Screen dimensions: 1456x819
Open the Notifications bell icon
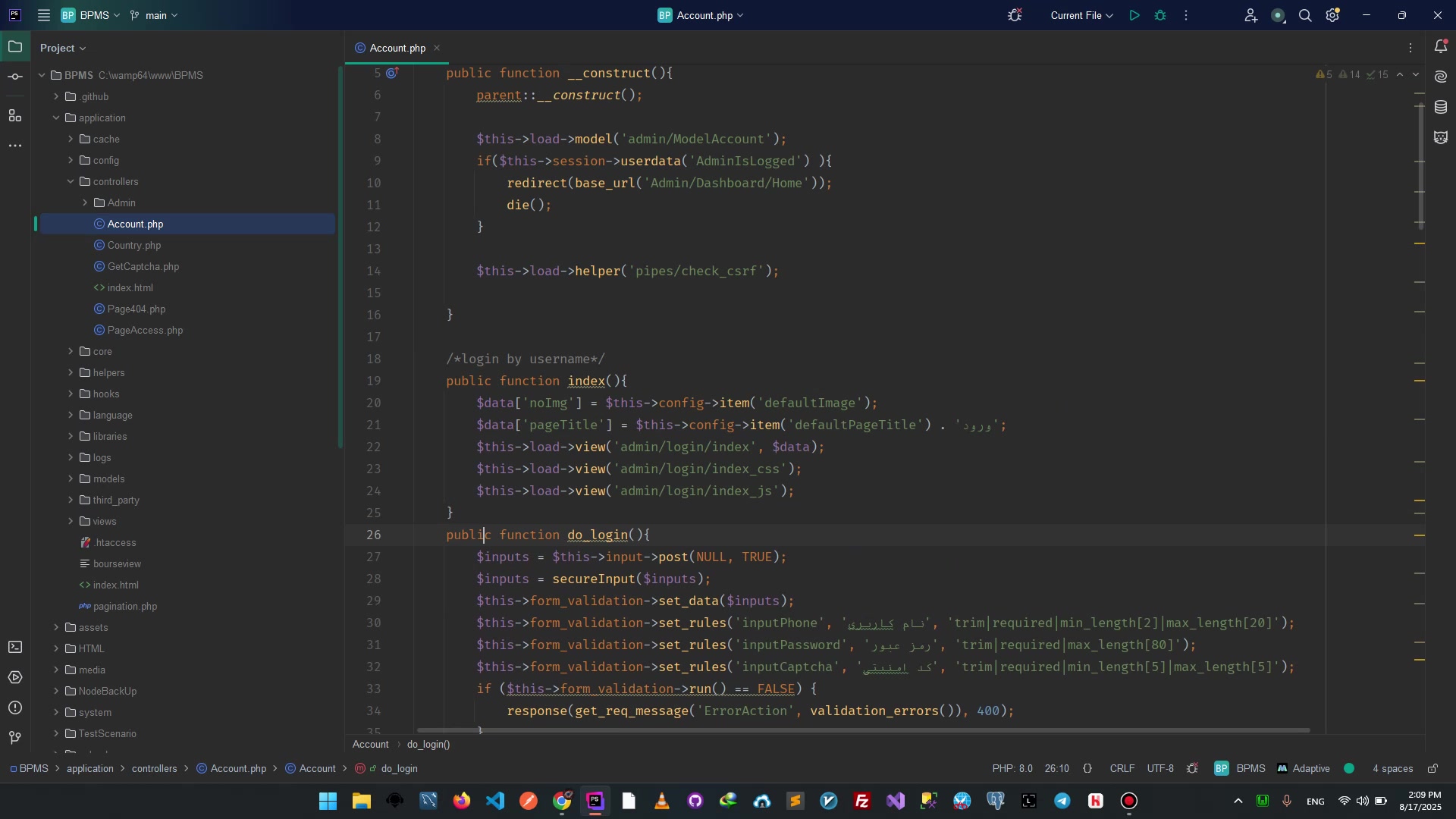pyautogui.click(x=1441, y=47)
